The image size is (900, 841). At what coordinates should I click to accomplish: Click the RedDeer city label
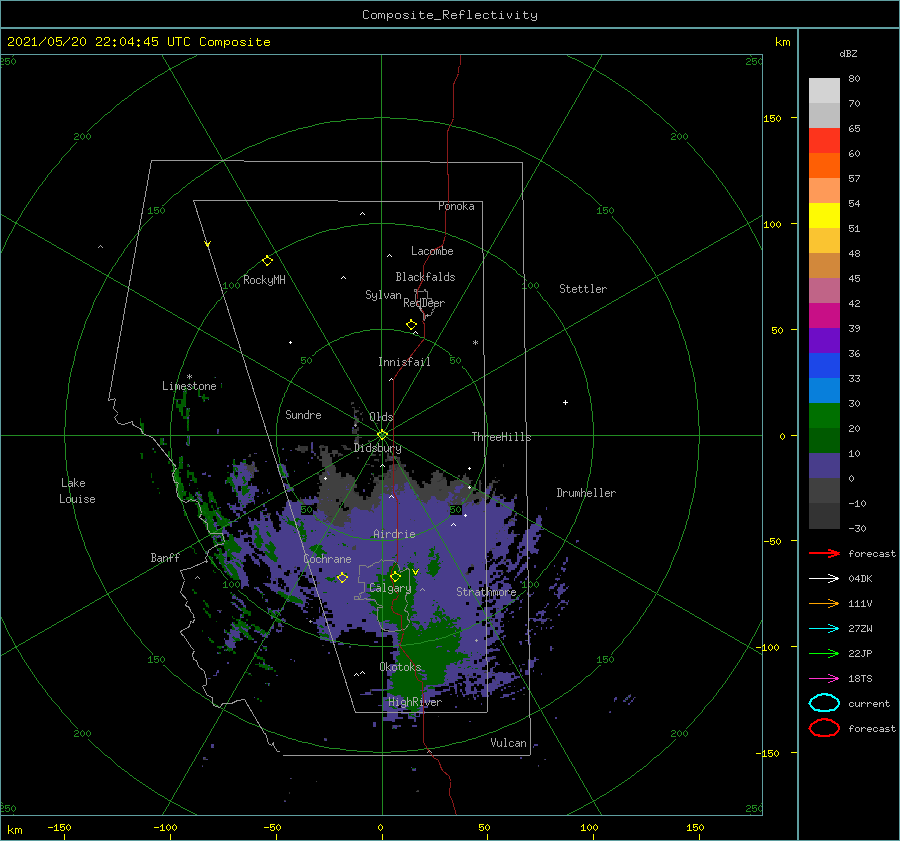click(424, 303)
